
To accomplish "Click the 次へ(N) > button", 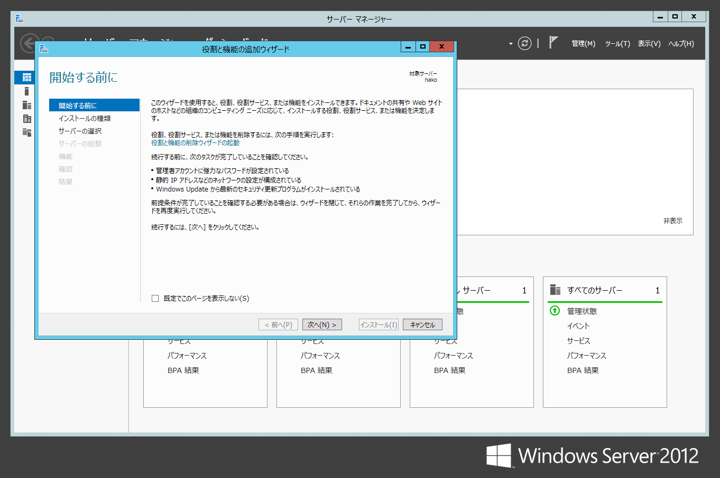I will (321, 325).
